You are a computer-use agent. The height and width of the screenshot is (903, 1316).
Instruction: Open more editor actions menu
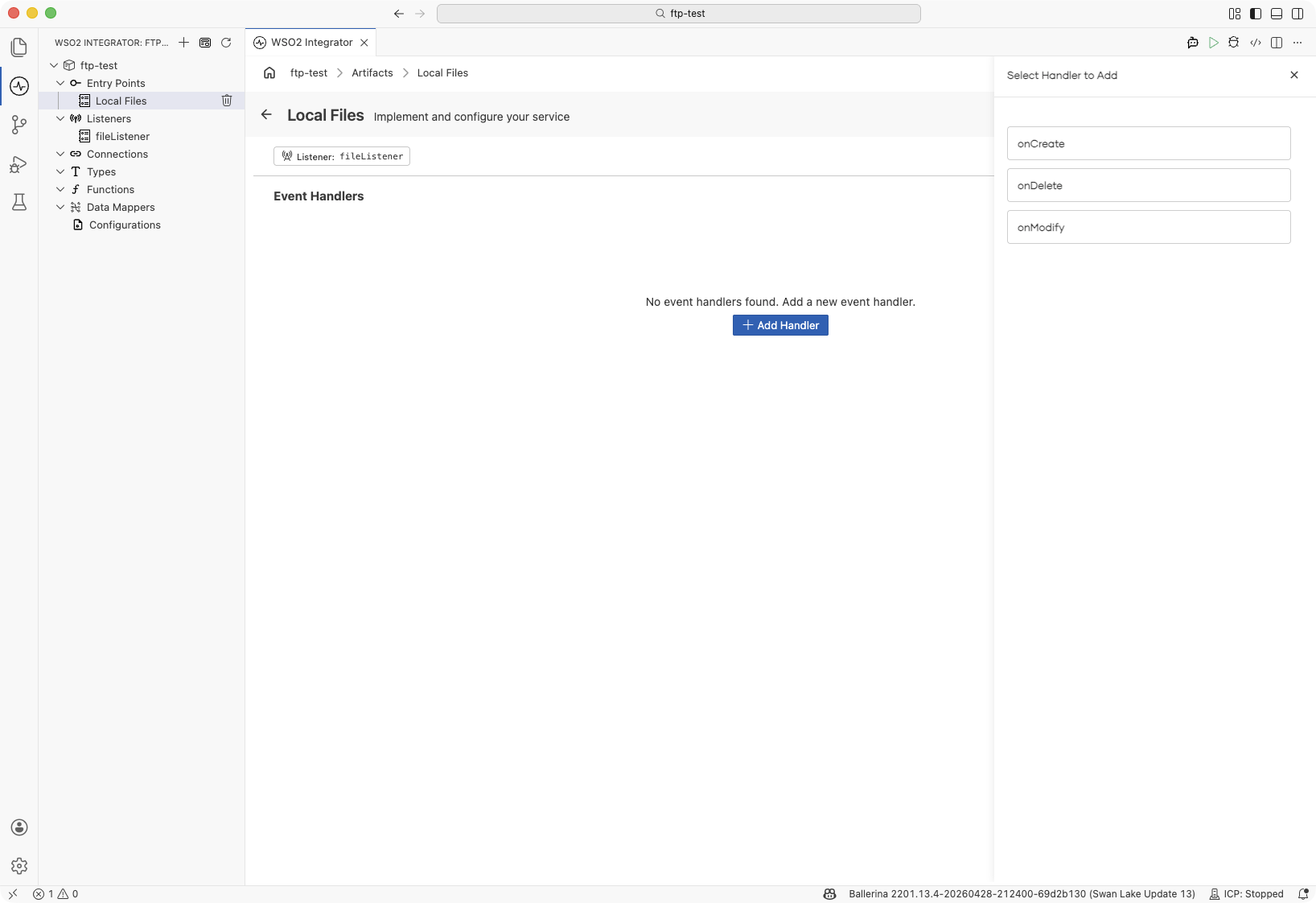coord(1297,43)
